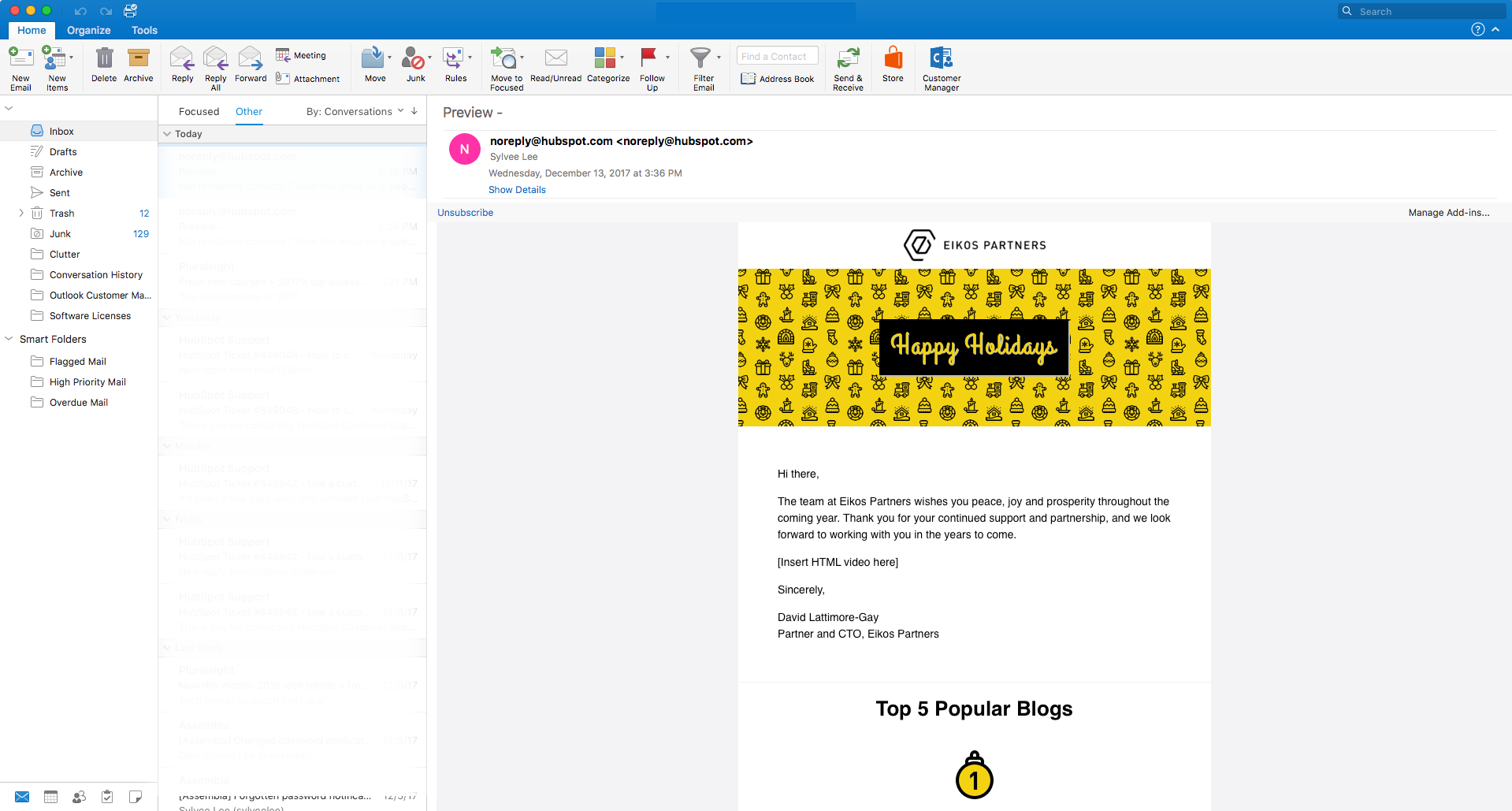Click the Filter Email funnel icon
Image resolution: width=1512 pixels, height=811 pixels.
pos(700,58)
